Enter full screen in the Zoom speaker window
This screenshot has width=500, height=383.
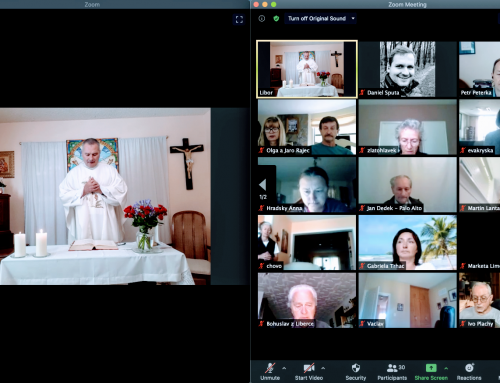coord(239,19)
